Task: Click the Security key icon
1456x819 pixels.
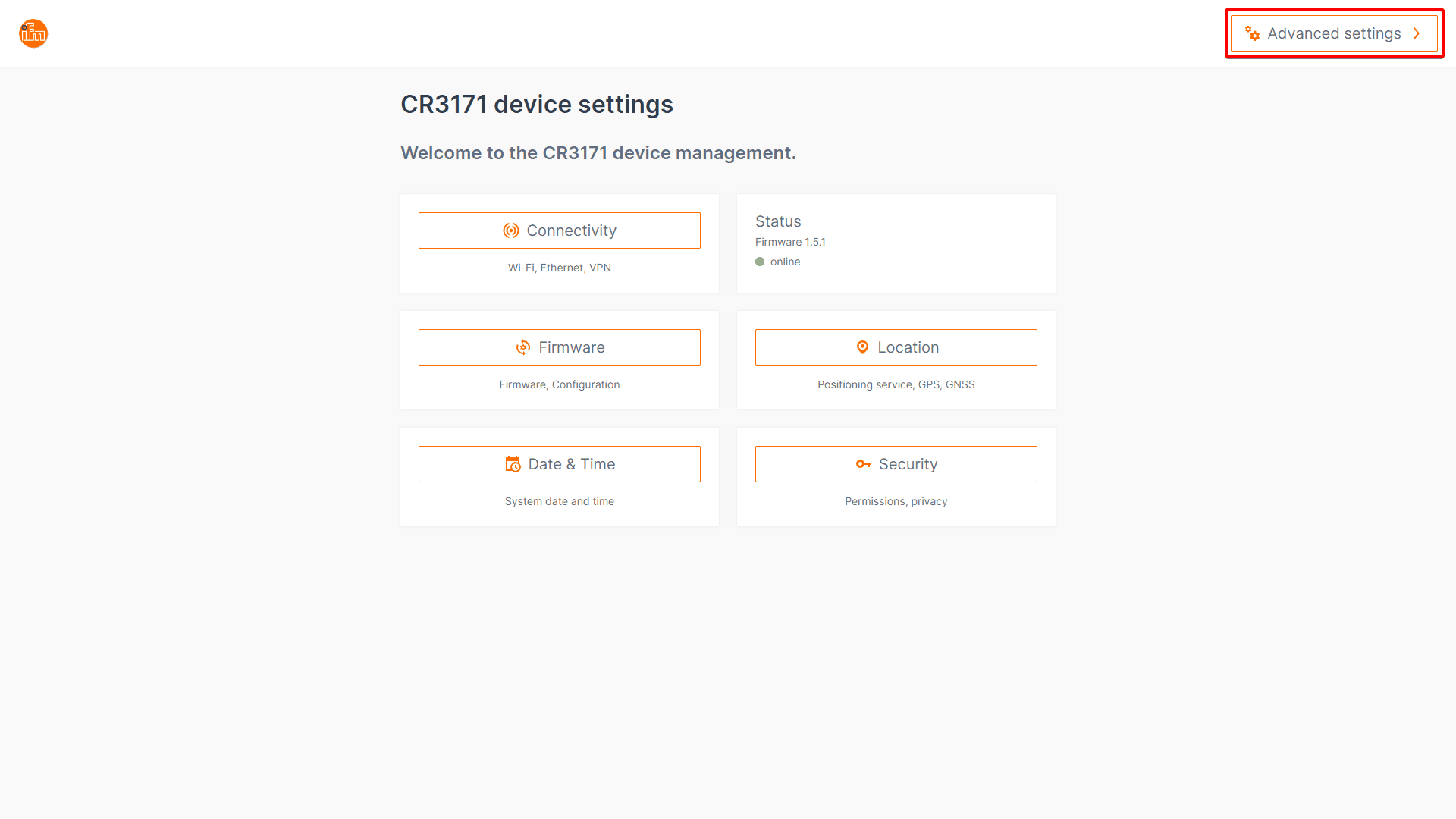Action: pos(864,464)
